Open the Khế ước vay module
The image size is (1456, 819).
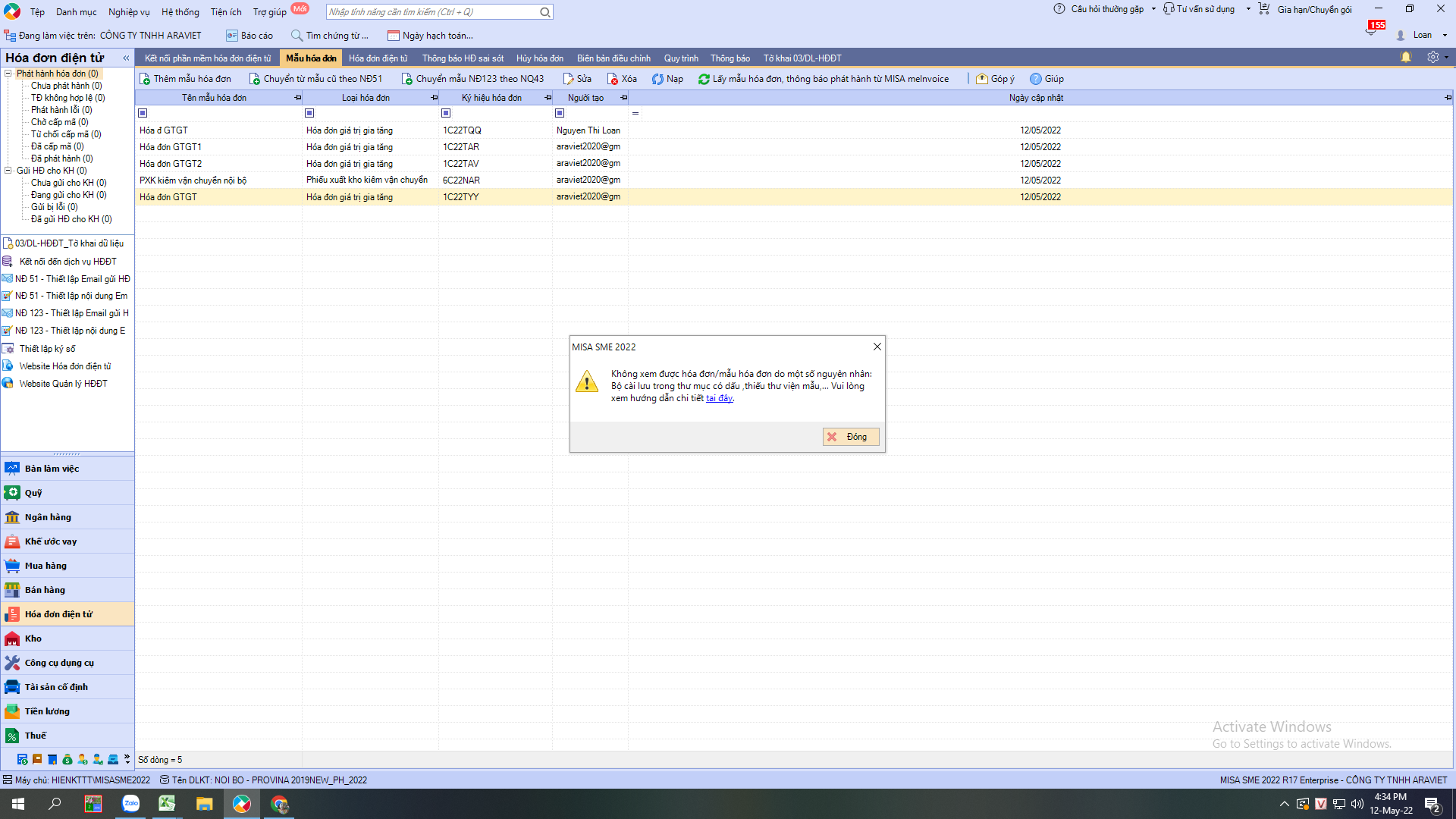67,541
